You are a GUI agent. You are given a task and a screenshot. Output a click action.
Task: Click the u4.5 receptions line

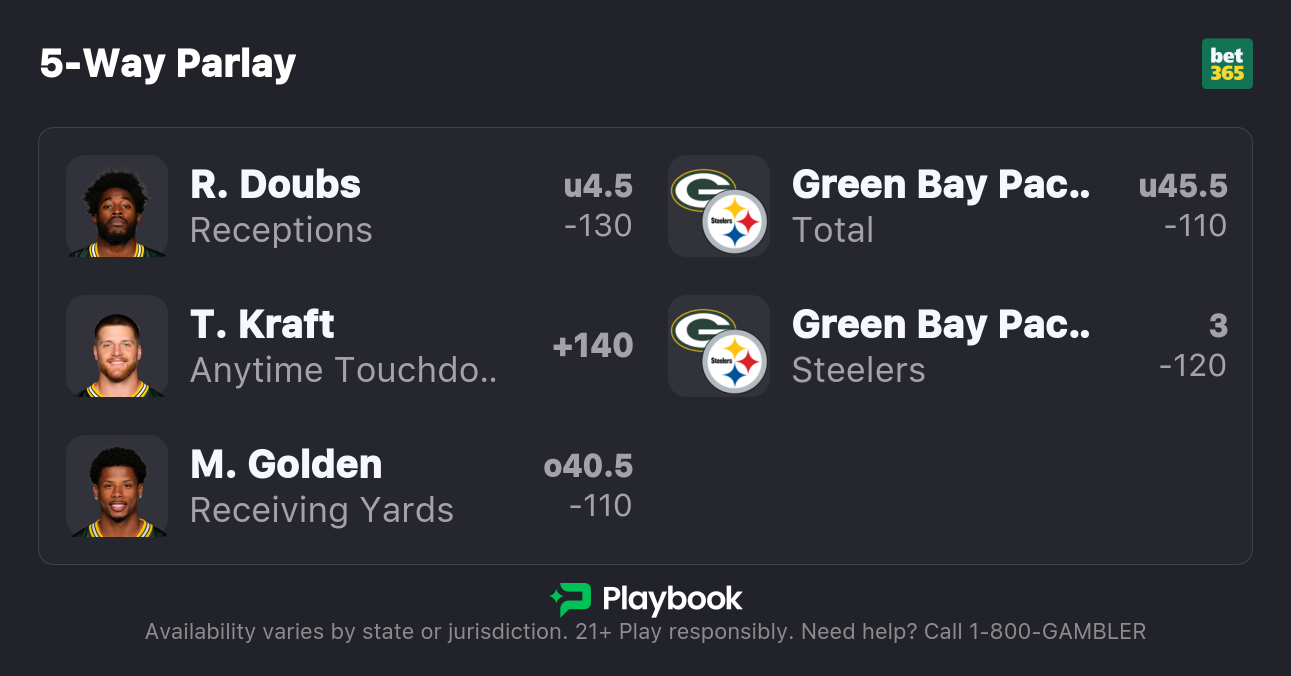pos(598,186)
